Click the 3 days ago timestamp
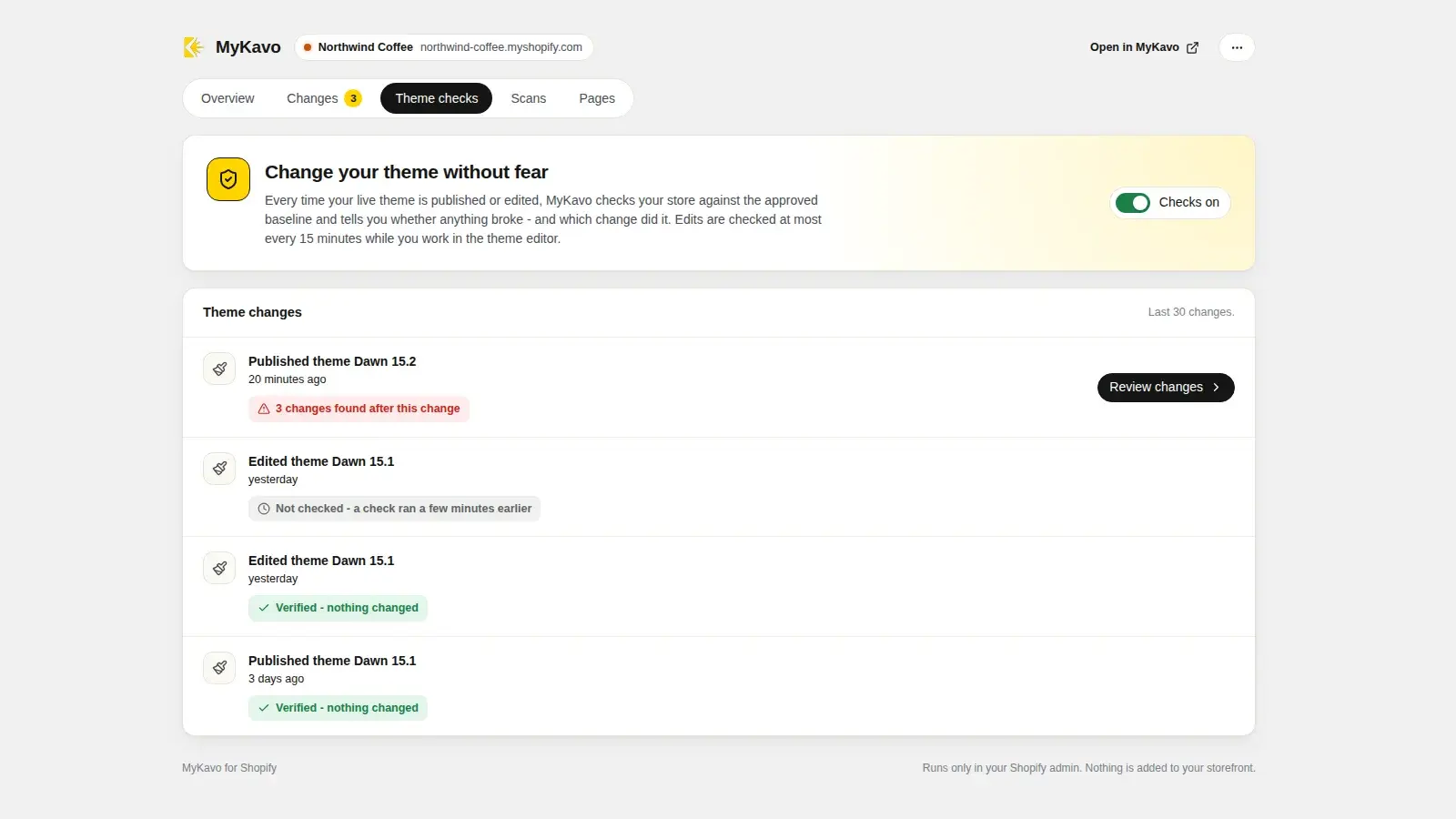 click(x=276, y=679)
